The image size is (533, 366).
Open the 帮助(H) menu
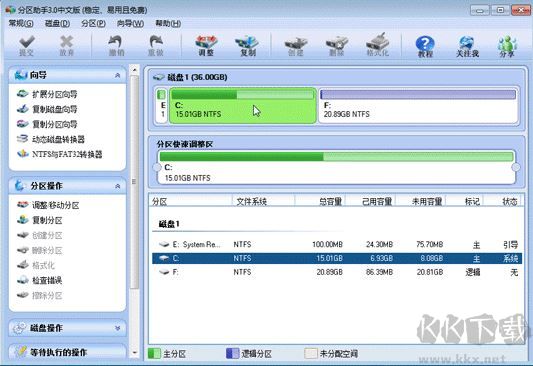click(x=168, y=23)
